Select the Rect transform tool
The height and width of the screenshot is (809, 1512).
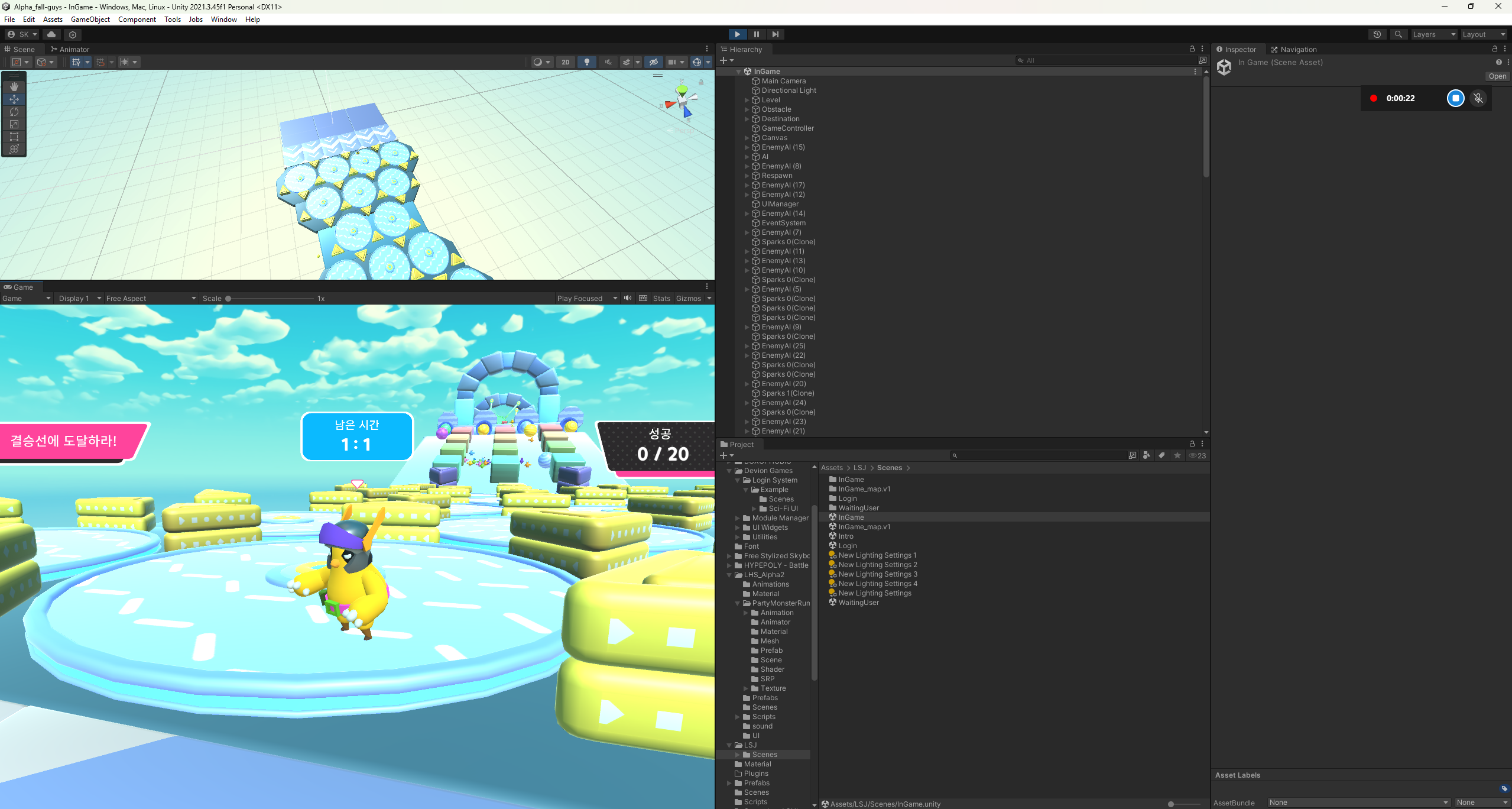pyautogui.click(x=14, y=137)
